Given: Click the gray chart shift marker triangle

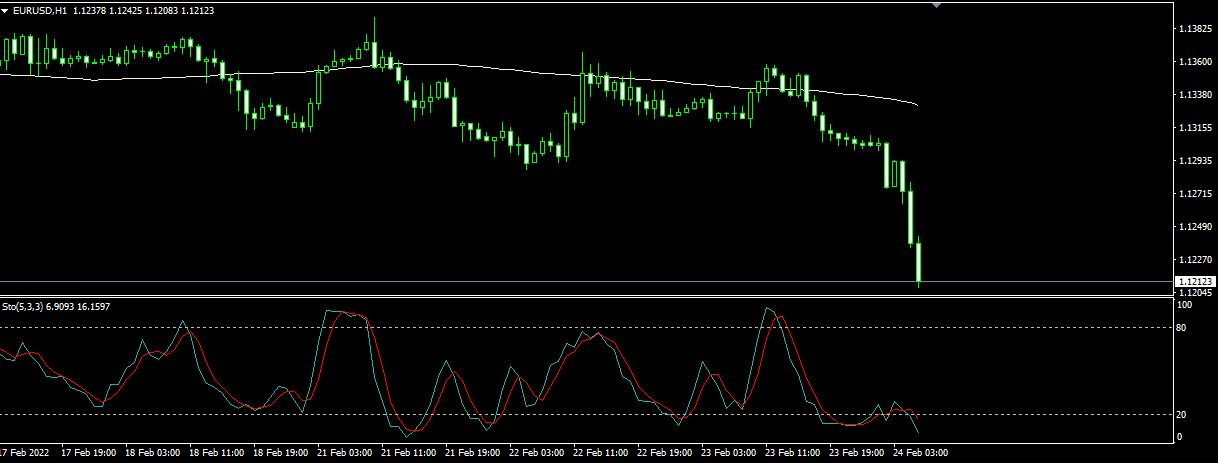Looking at the screenshot, I should (937, 5).
